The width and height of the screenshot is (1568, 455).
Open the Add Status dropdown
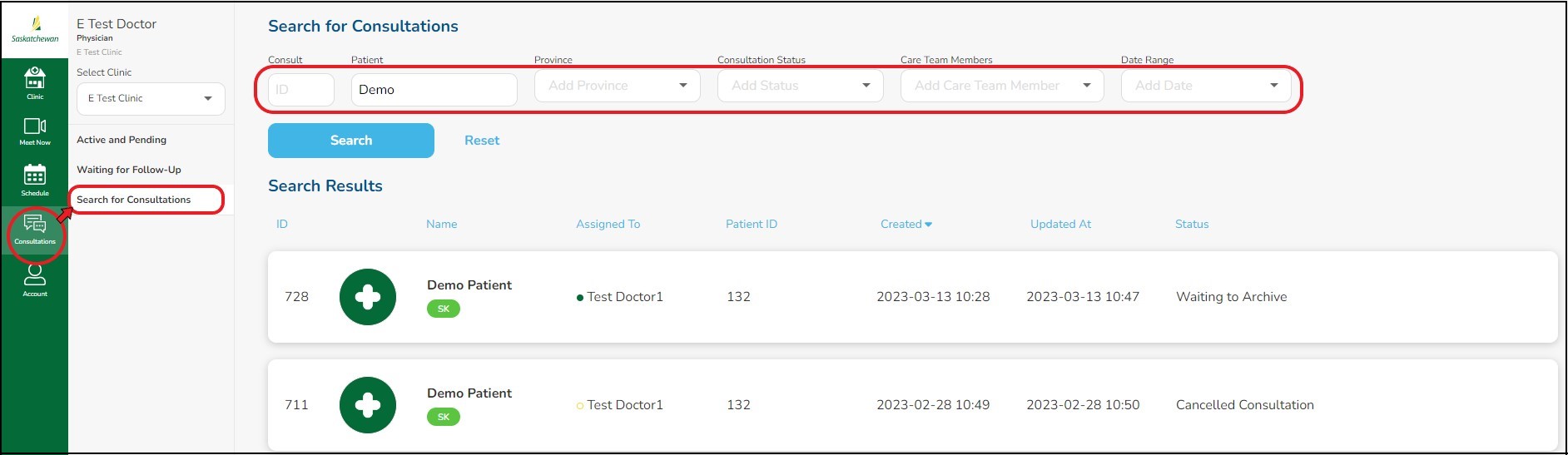point(800,86)
